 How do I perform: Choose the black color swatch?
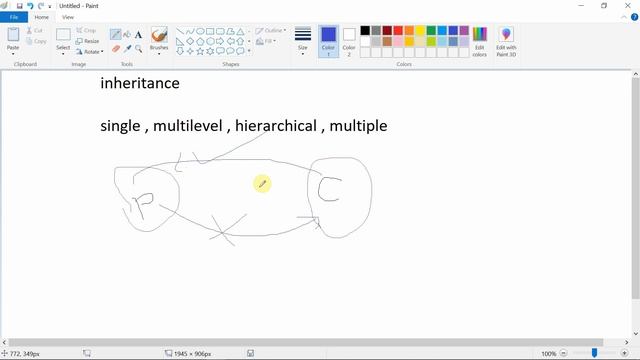click(x=365, y=31)
